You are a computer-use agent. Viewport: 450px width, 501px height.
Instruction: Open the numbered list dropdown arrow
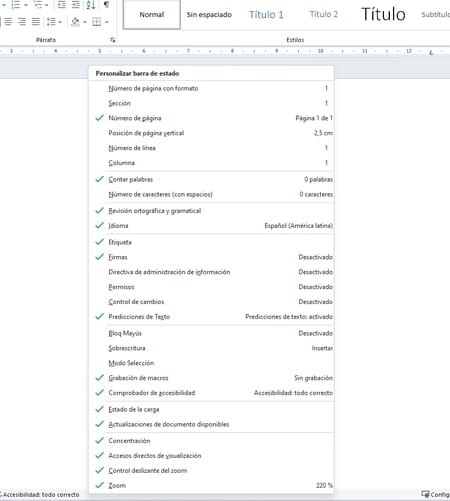coord(26,5)
